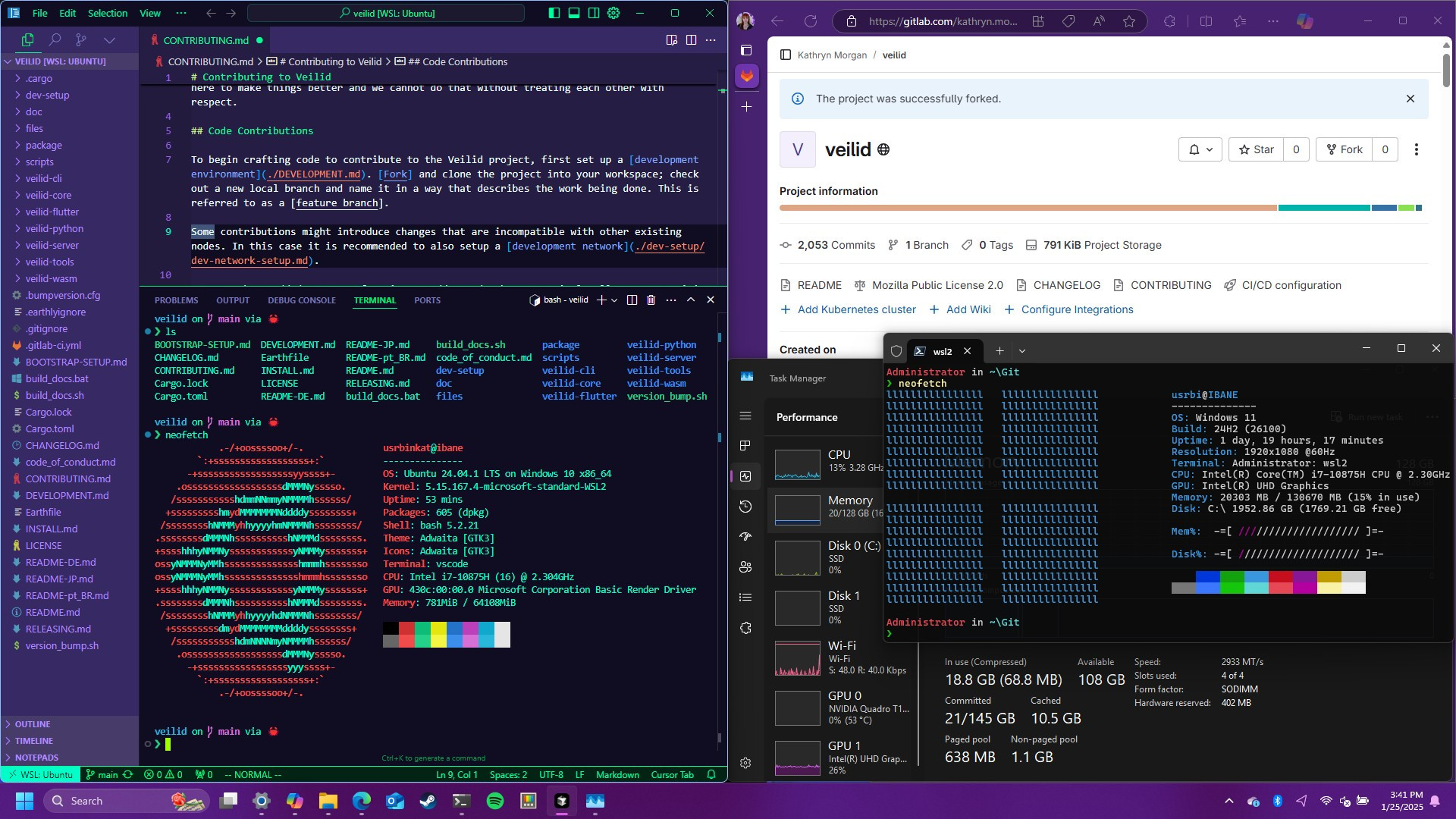Open Task Manager hamburger navigation menu
The image size is (1456, 819).
coord(745,416)
